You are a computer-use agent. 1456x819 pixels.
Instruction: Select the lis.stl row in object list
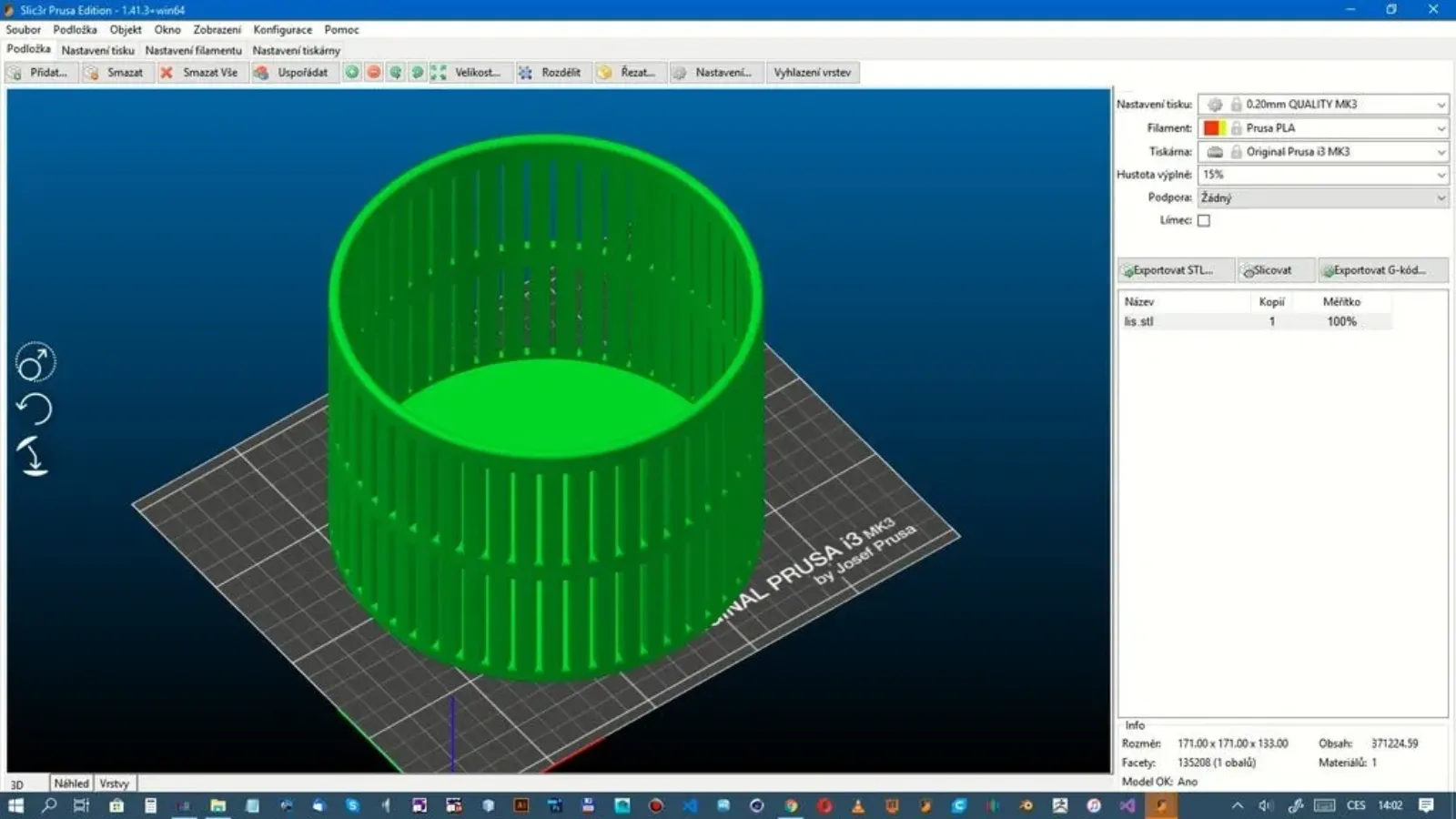coord(1255,321)
